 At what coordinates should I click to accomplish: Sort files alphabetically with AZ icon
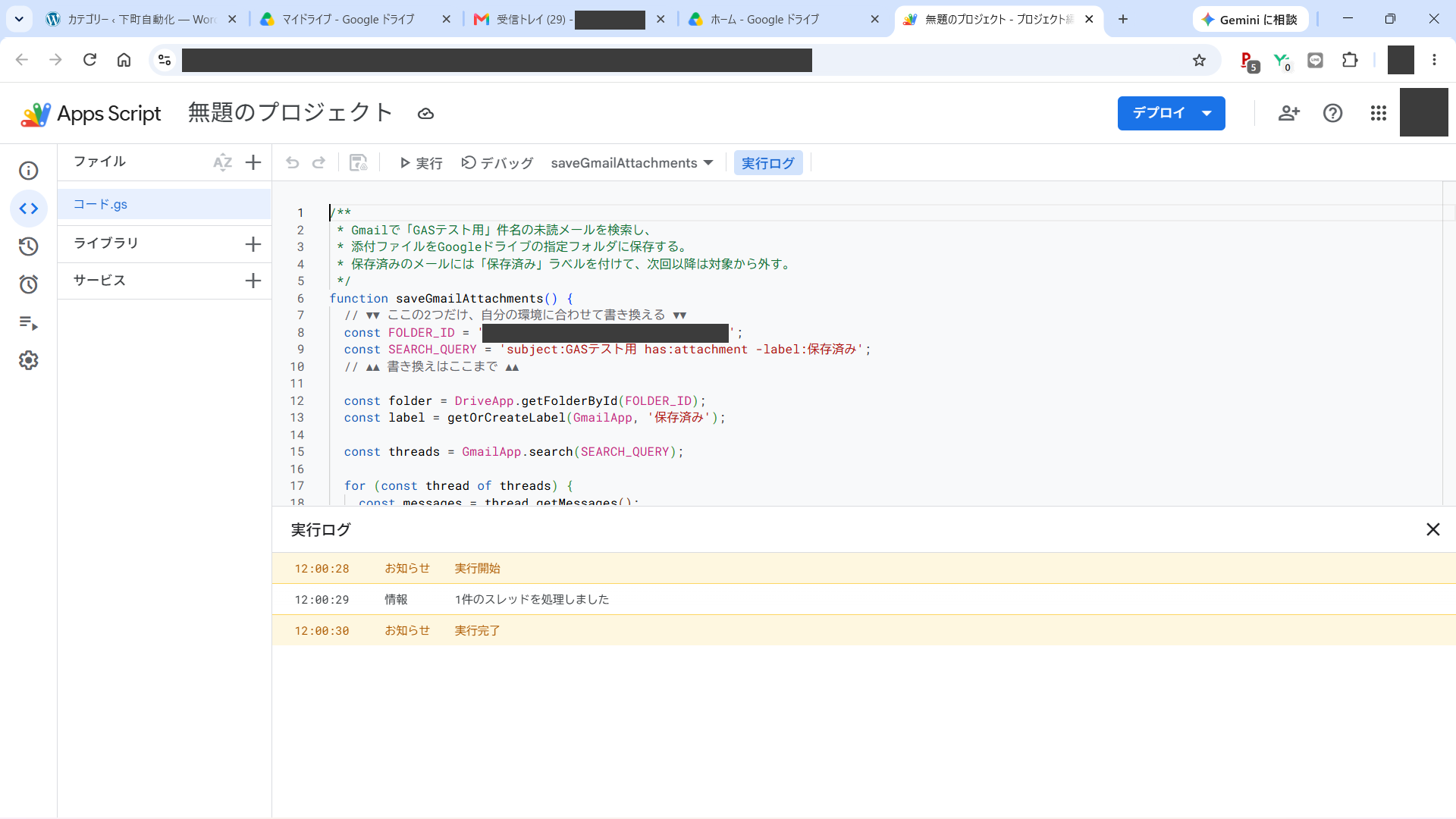tap(222, 162)
